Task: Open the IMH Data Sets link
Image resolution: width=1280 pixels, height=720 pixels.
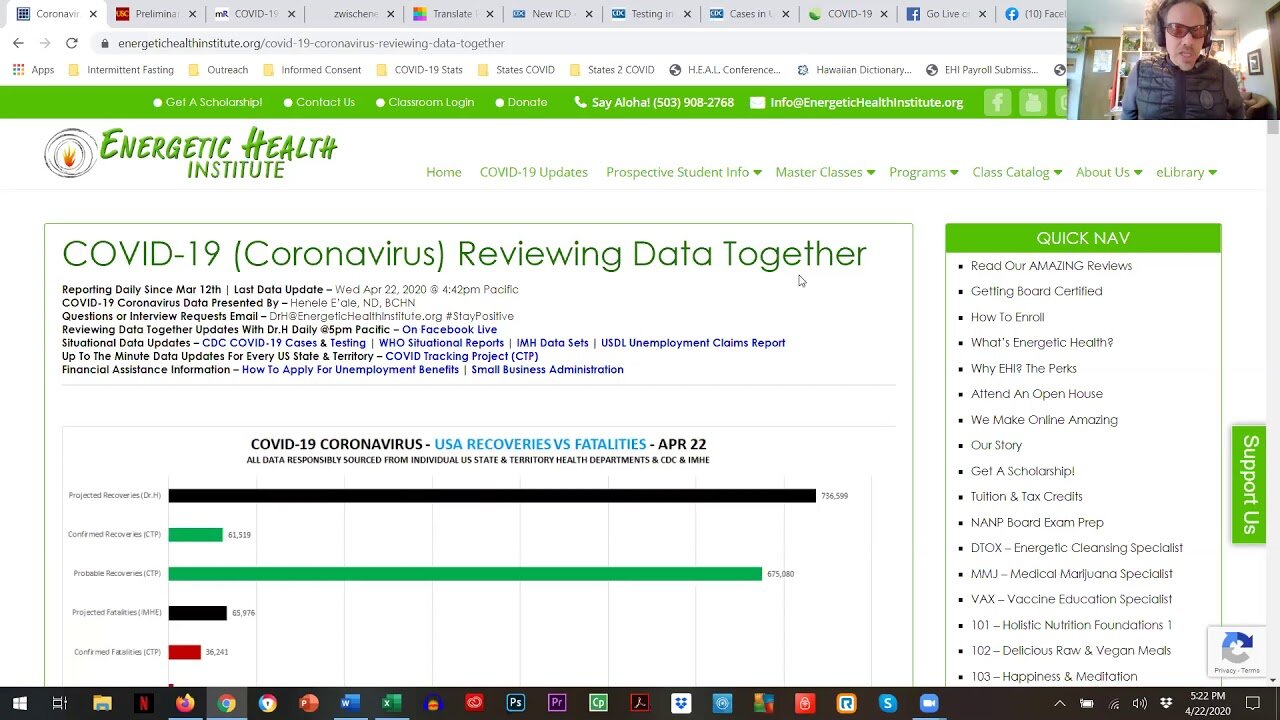Action: [552, 343]
